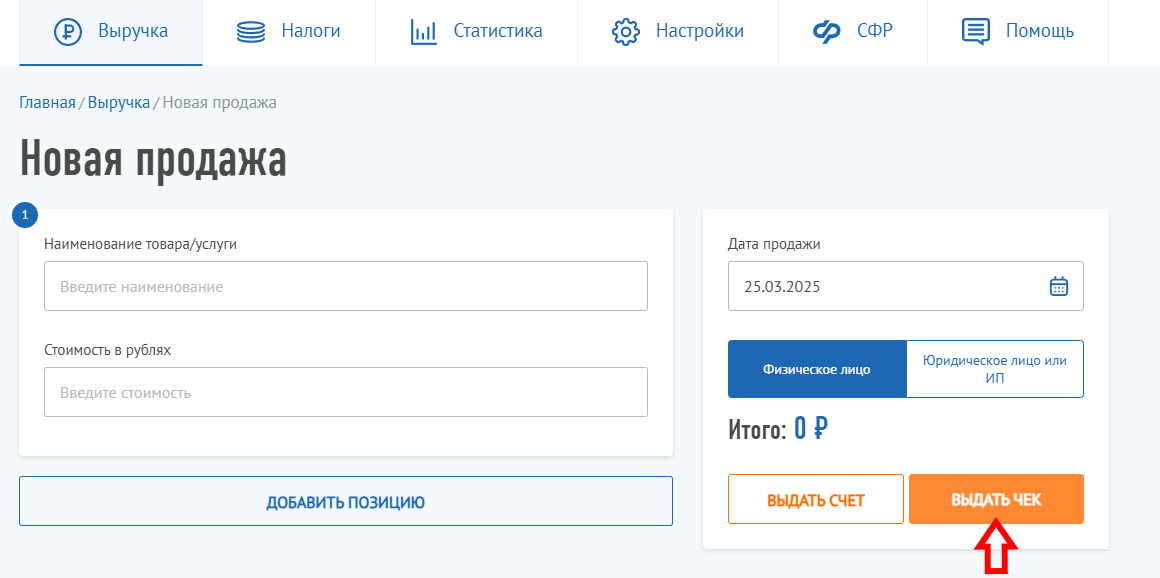The image size is (1160, 578).
Task: Click the coins stack icon for Налоги
Action: pyautogui.click(x=251, y=31)
